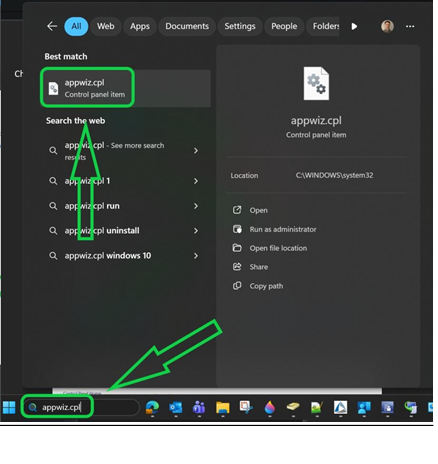Select the All filter tab
Viewport: 438px width, 464px height.
[x=76, y=26]
